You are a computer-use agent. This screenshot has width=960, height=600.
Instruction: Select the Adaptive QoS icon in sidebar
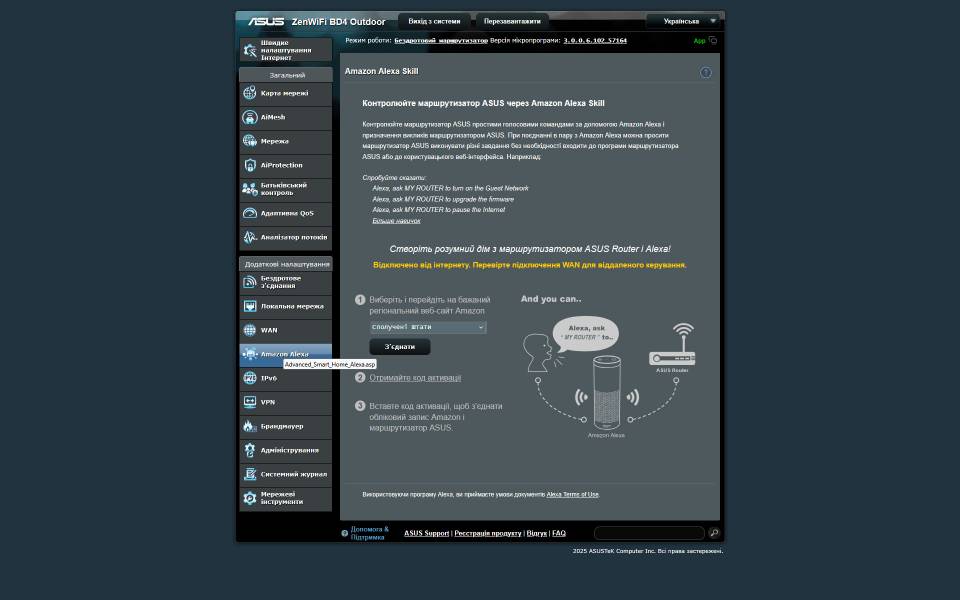250,213
